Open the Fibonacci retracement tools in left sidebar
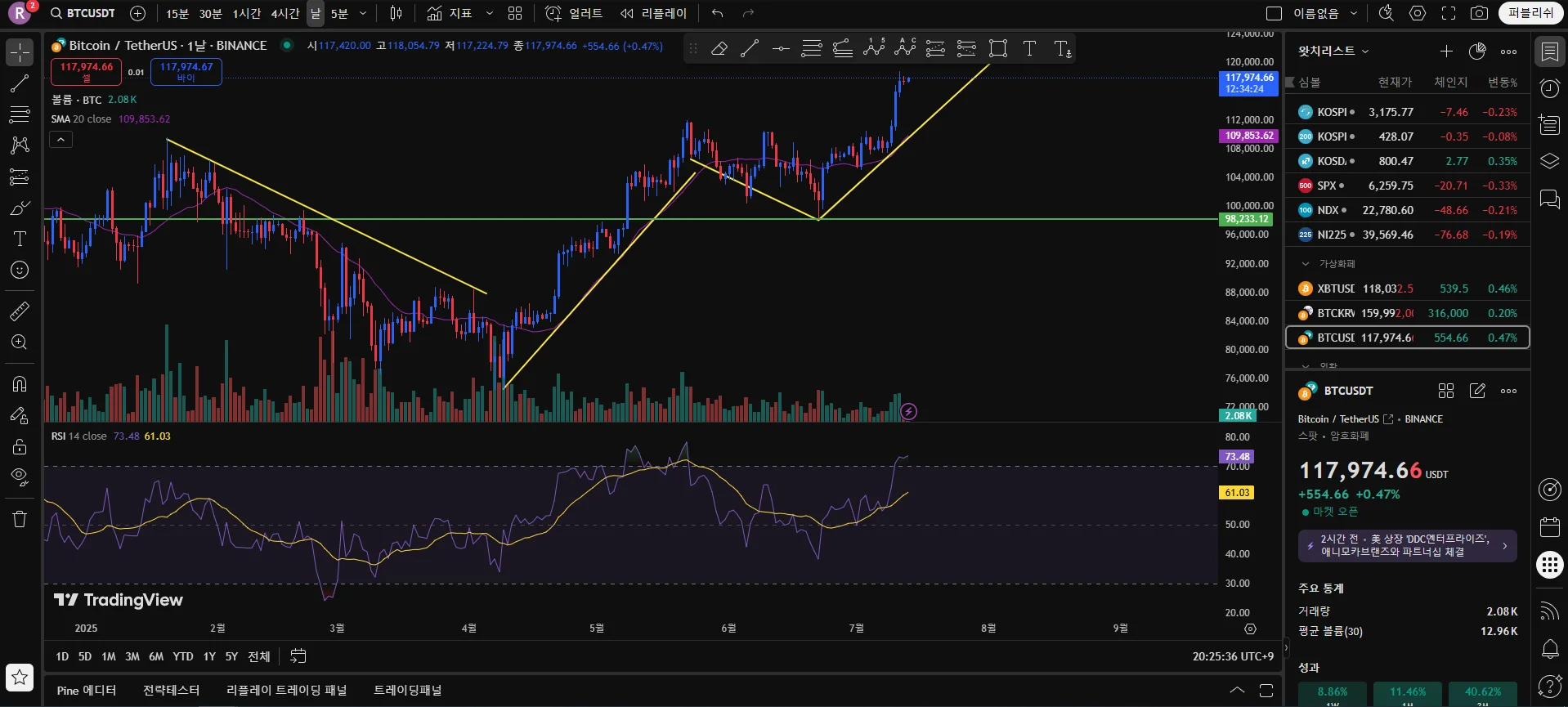This screenshot has width=1568, height=707. [20, 114]
